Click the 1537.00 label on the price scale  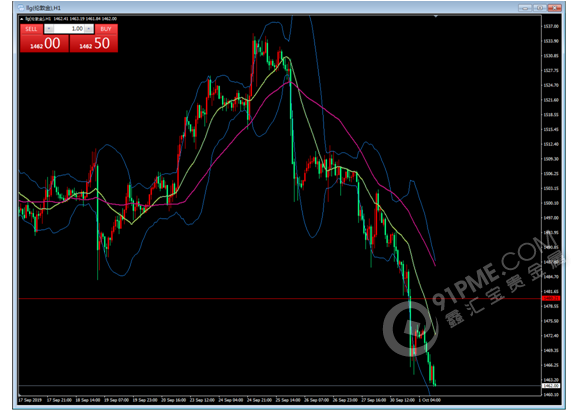(551, 26)
